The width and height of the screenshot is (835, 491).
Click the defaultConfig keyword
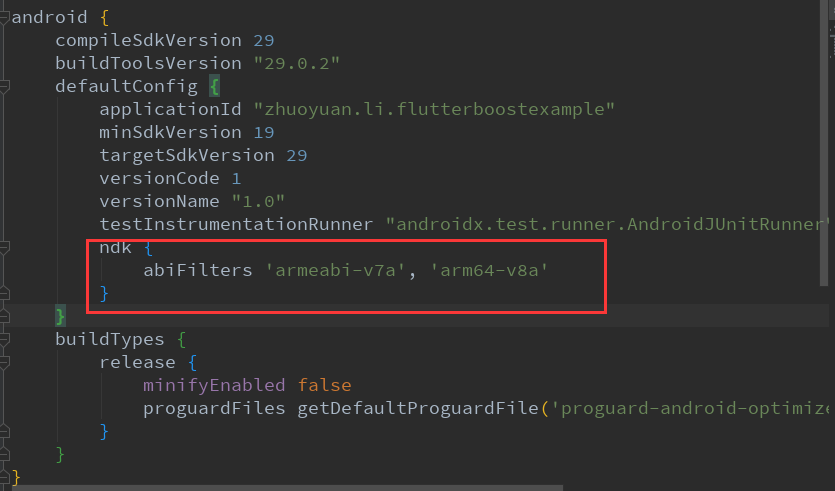pos(127,86)
